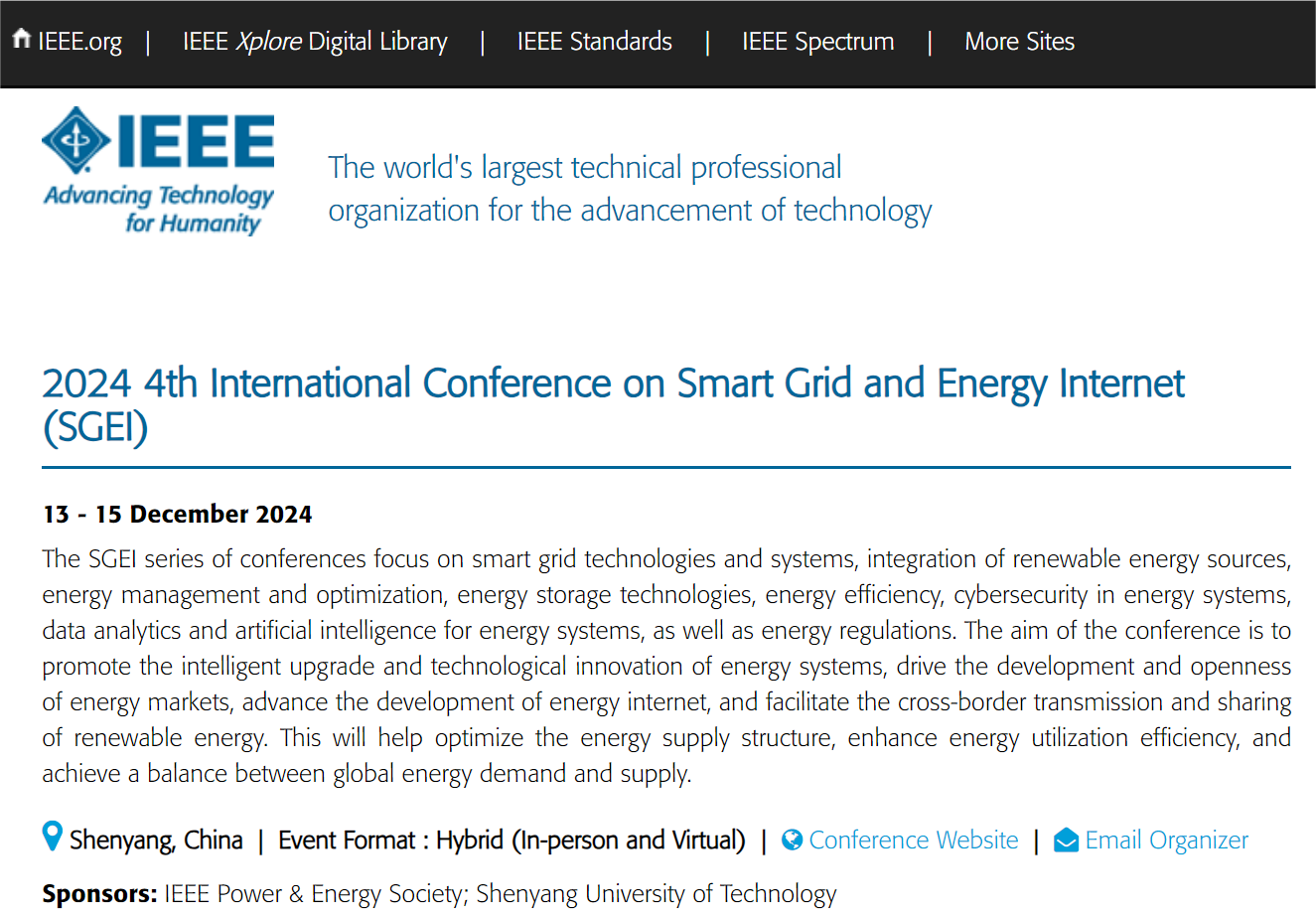Click the world's largest technical professional headline

point(630,189)
